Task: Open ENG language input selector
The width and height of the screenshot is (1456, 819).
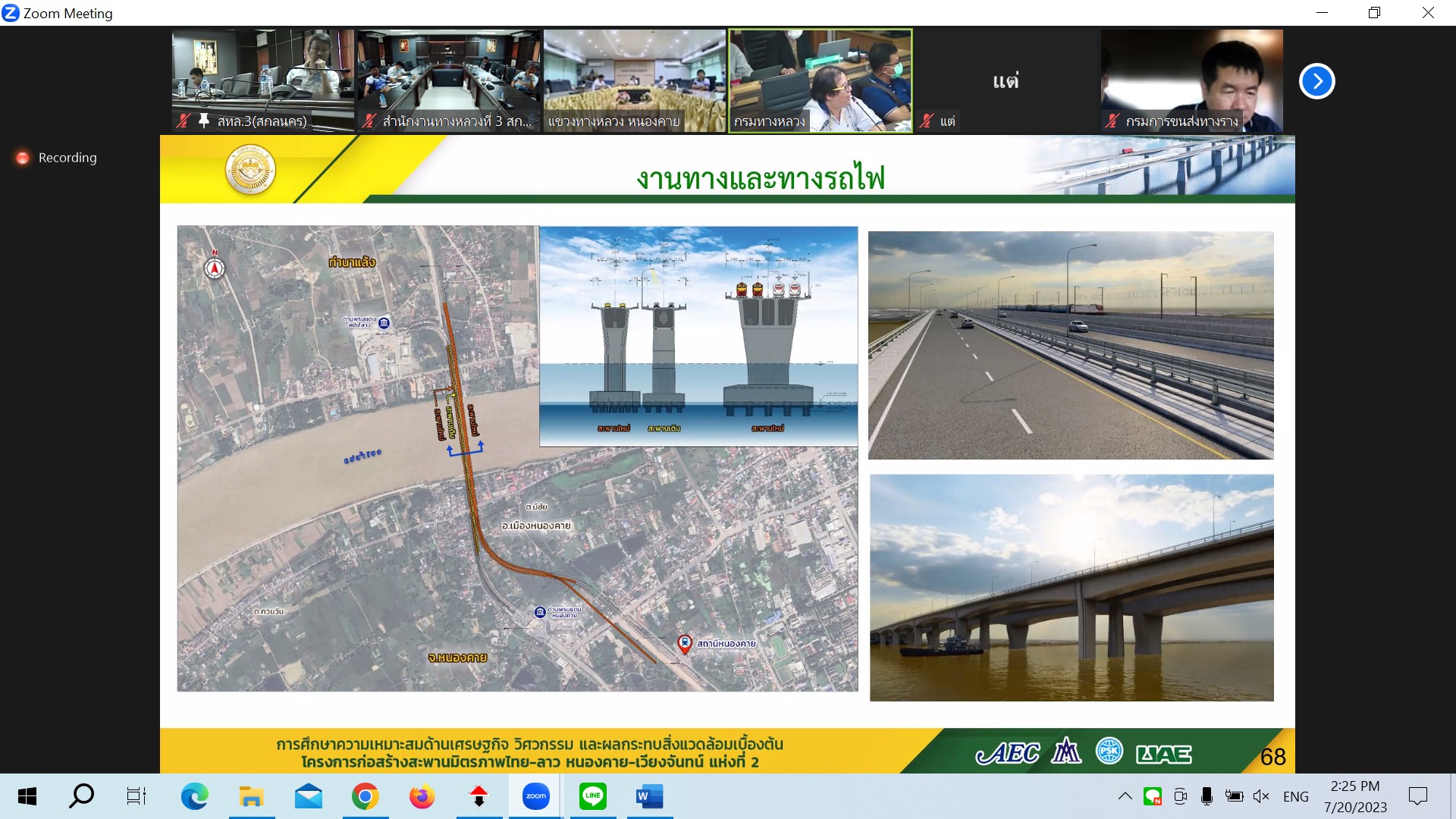Action: click(1295, 796)
